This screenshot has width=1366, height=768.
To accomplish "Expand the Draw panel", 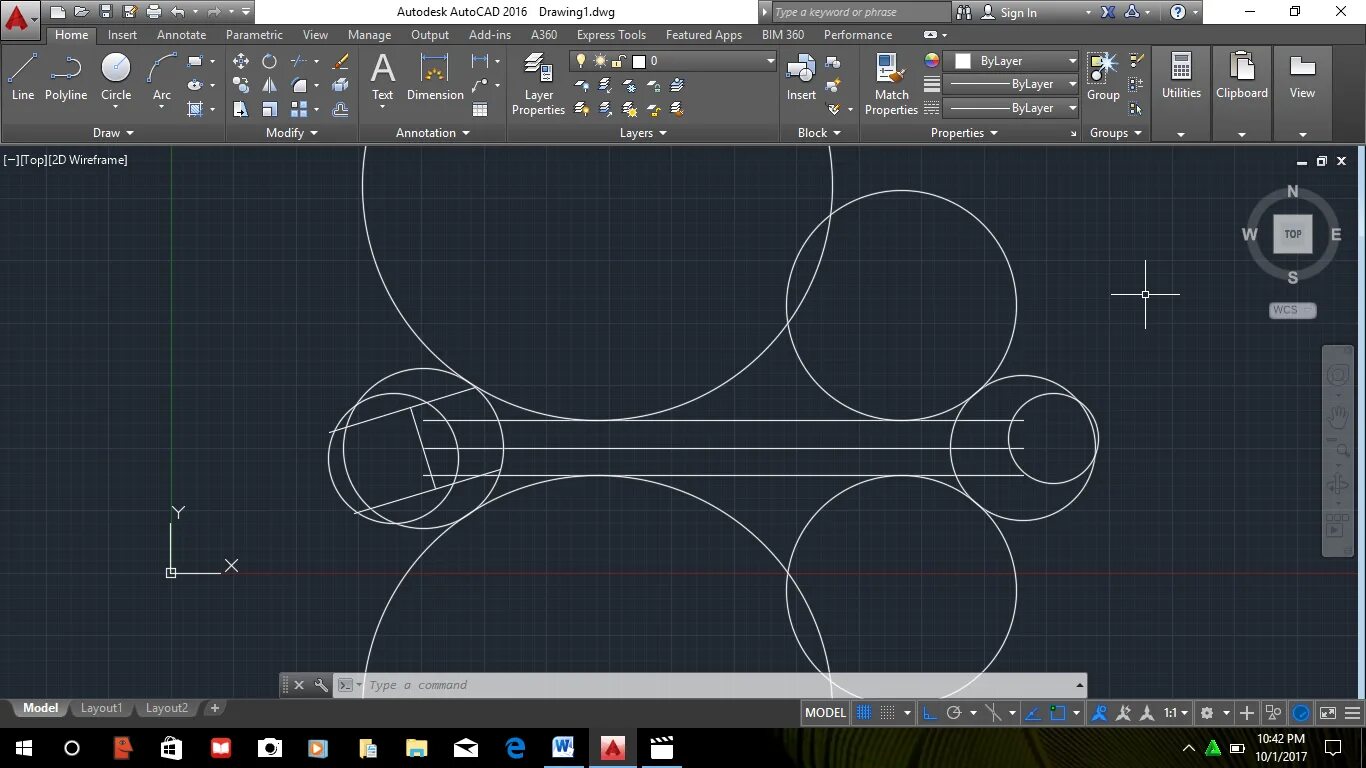I will (113, 133).
